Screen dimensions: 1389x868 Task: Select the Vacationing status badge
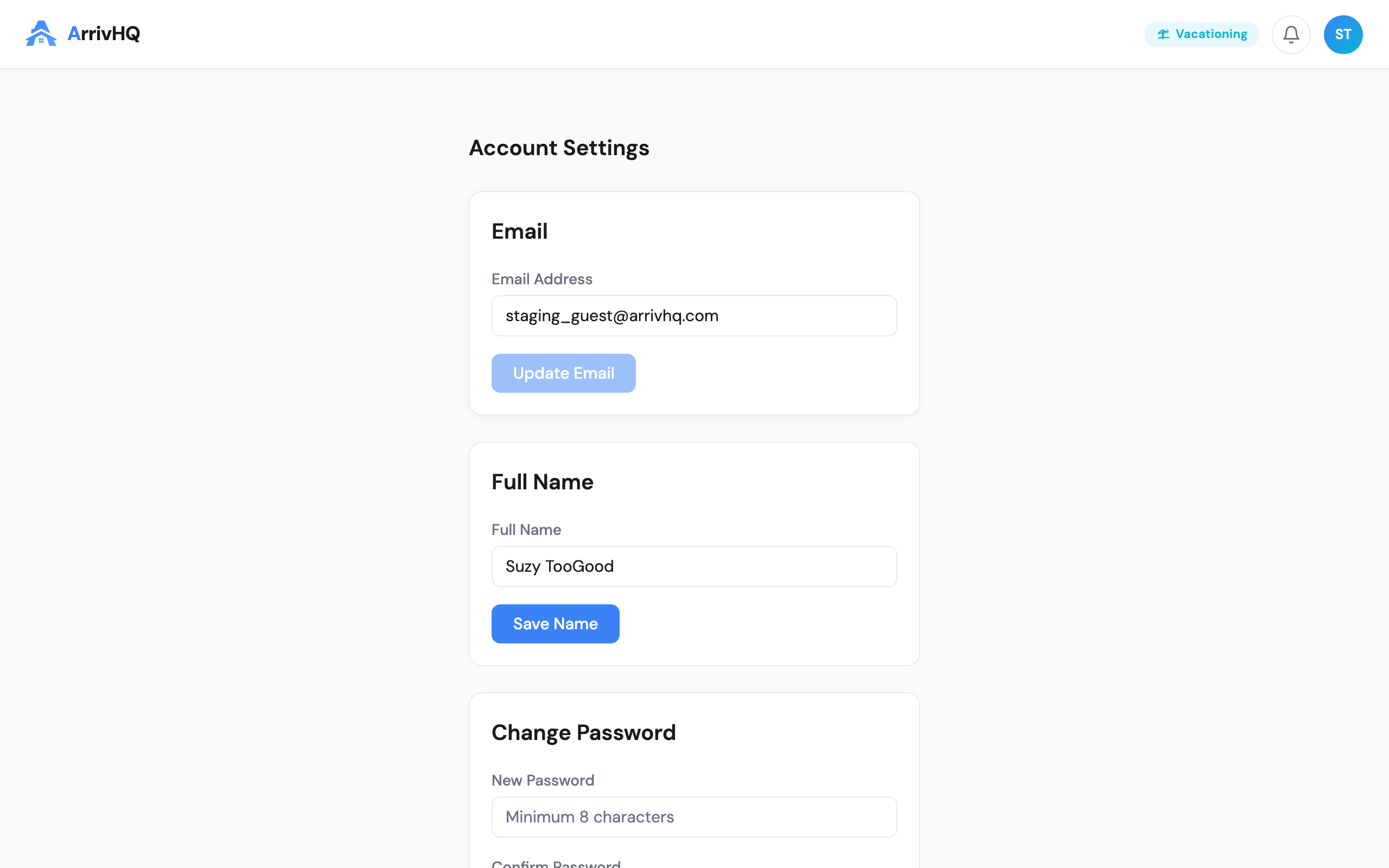pos(1201,34)
